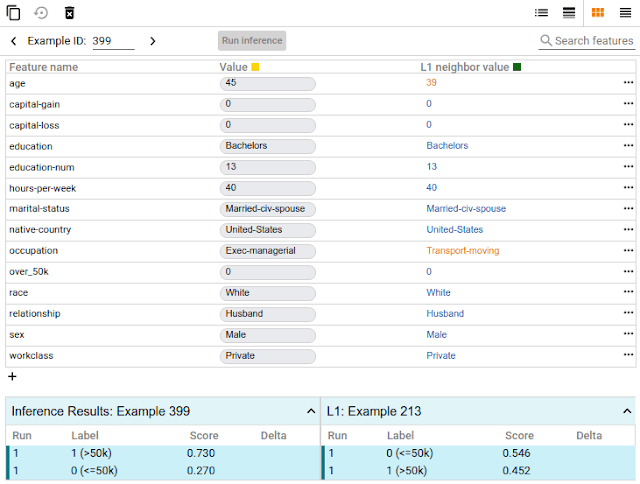
Task: Collapse Inference Results Example 399 panel
Action: (x=310, y=411)
